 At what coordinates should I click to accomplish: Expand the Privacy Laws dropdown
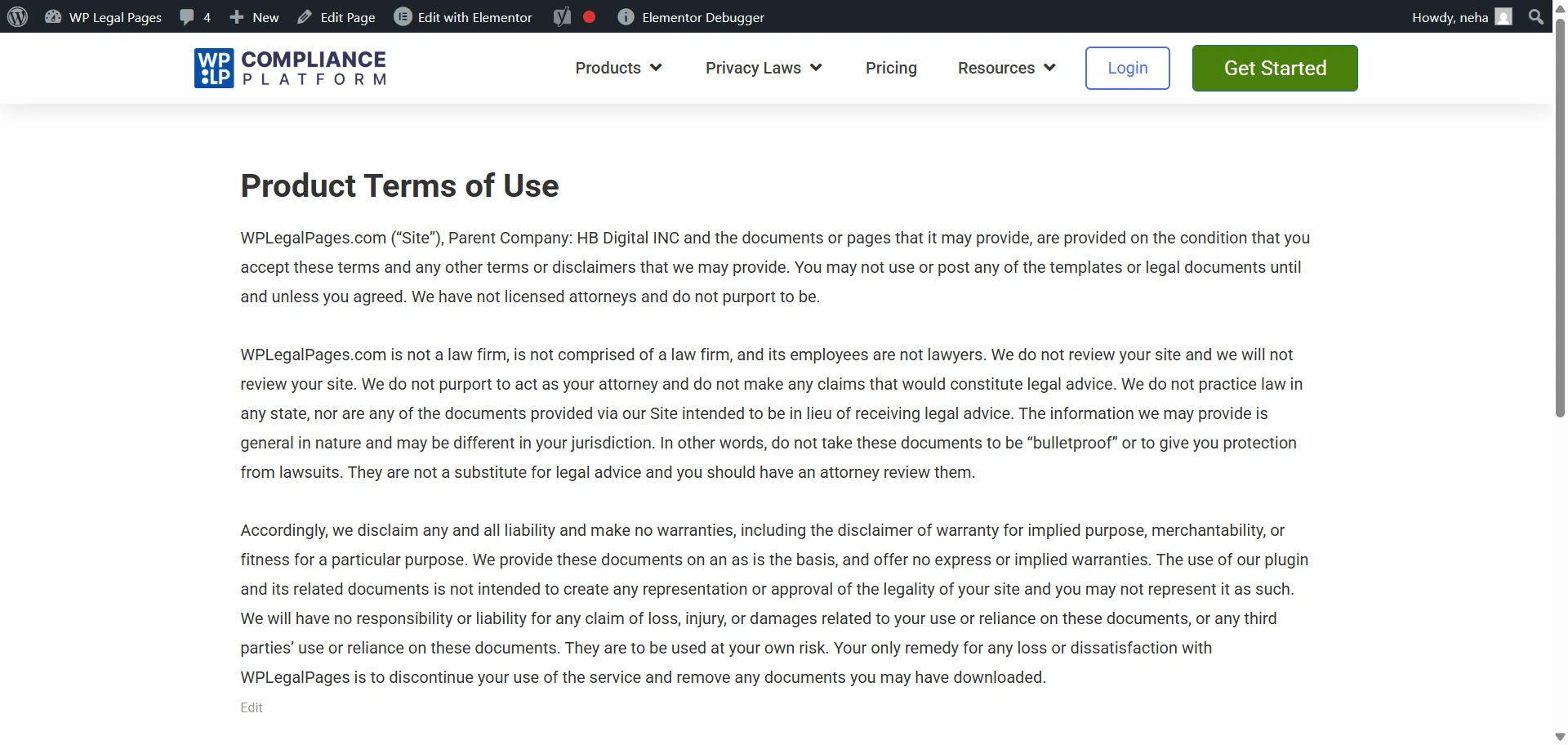point(763,68)
